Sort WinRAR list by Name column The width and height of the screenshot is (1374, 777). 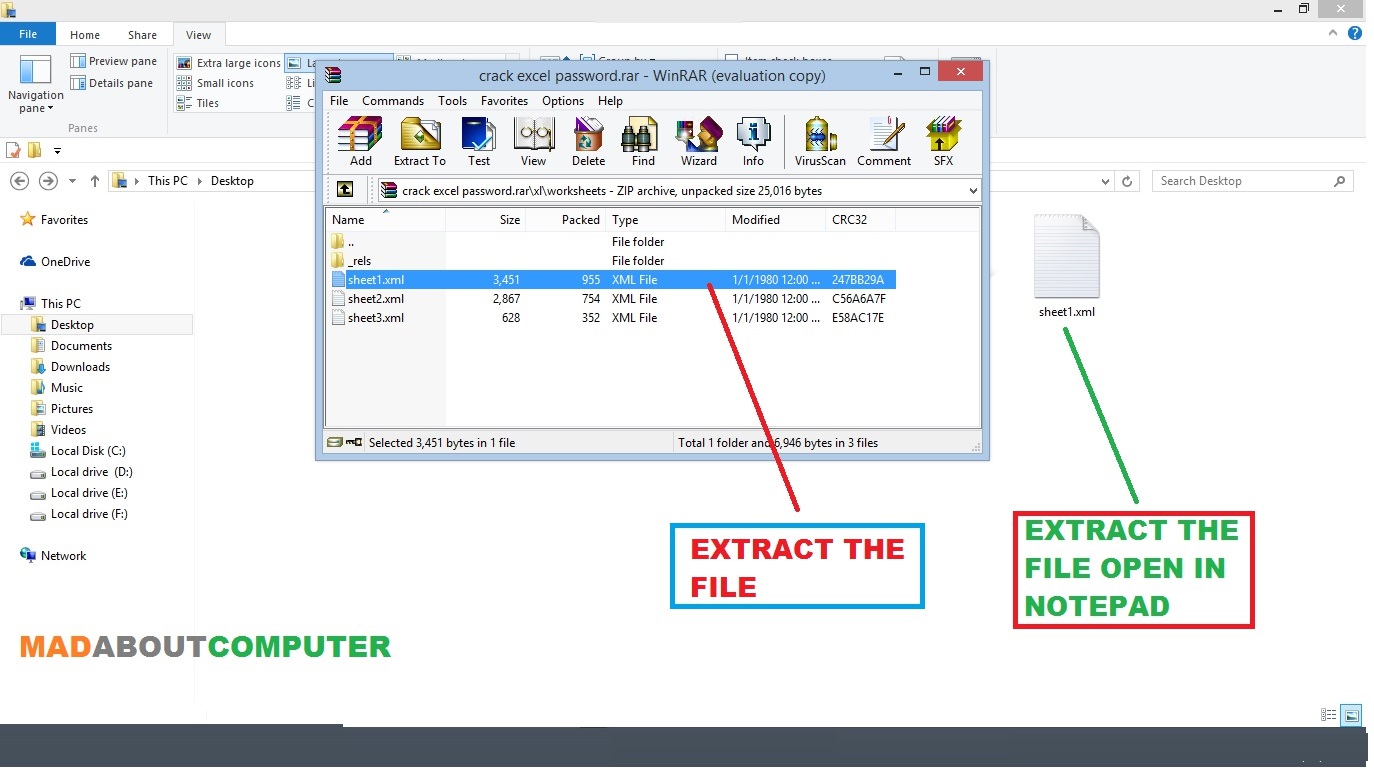click(x=385, y=220)
